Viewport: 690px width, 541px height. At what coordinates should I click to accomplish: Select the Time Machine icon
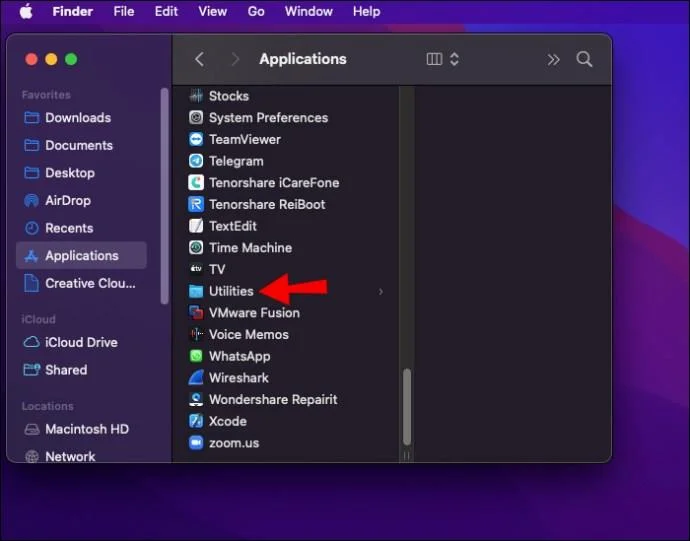(x=196, y=247)
